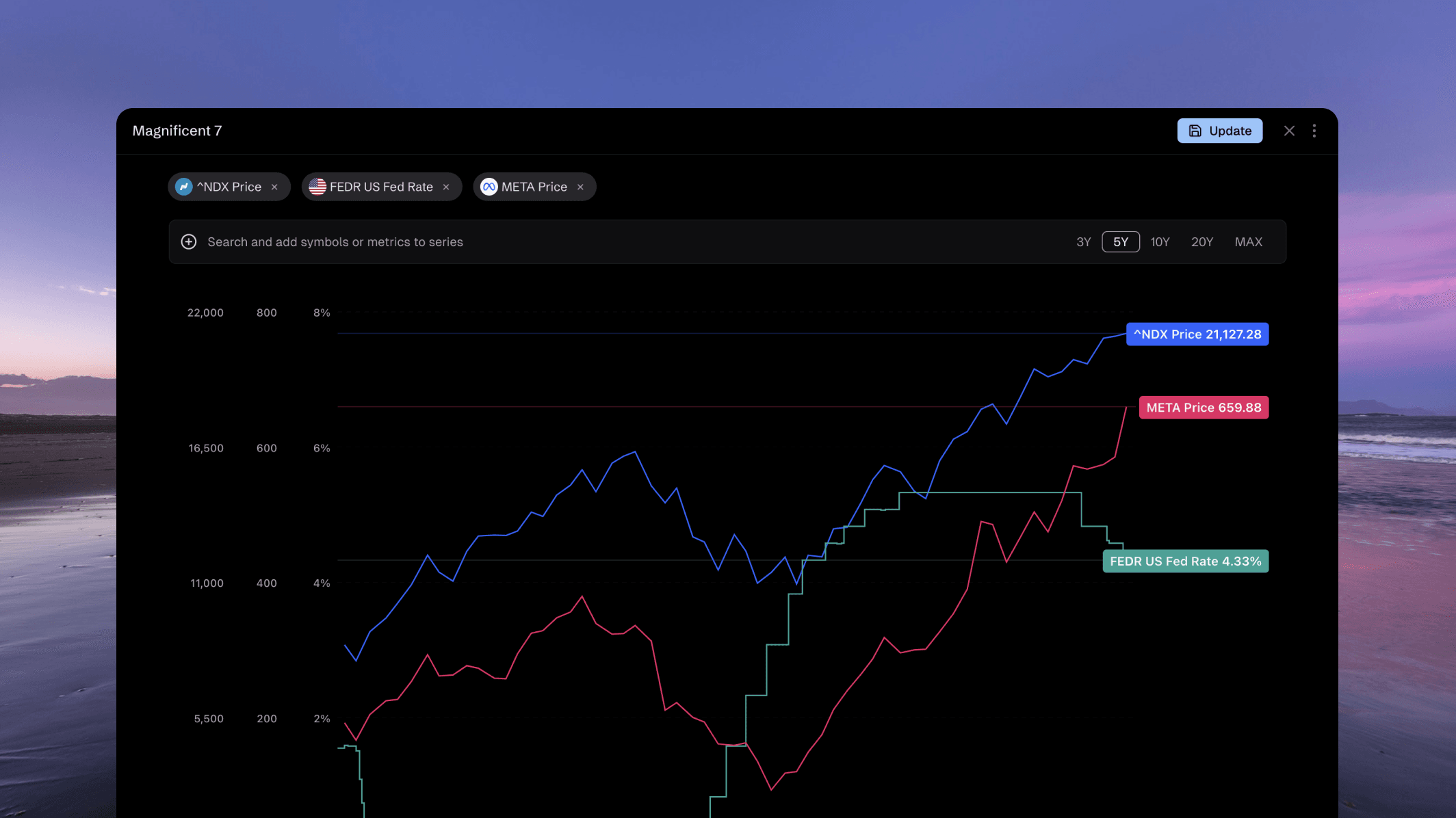
Task: Switch the time range to 3Y
Action: point(1083,242)
